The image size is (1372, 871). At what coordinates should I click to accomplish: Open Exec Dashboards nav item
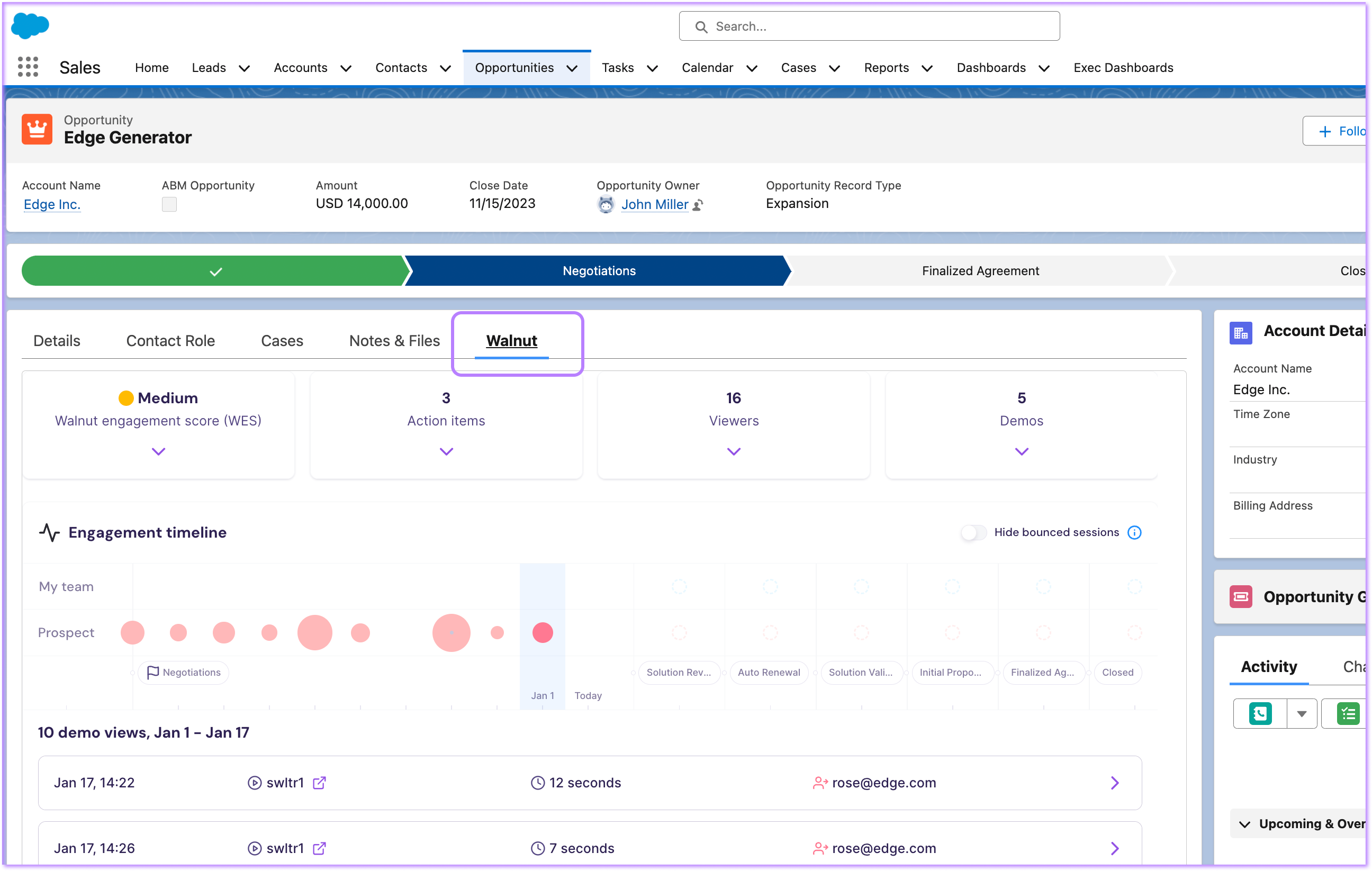pos(1123,68)
